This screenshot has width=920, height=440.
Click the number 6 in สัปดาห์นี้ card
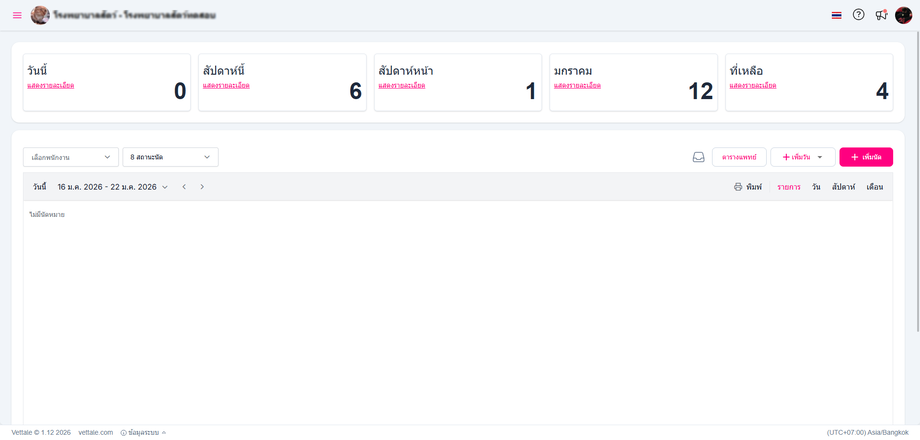pyautogui.click(x=356, y=92)
